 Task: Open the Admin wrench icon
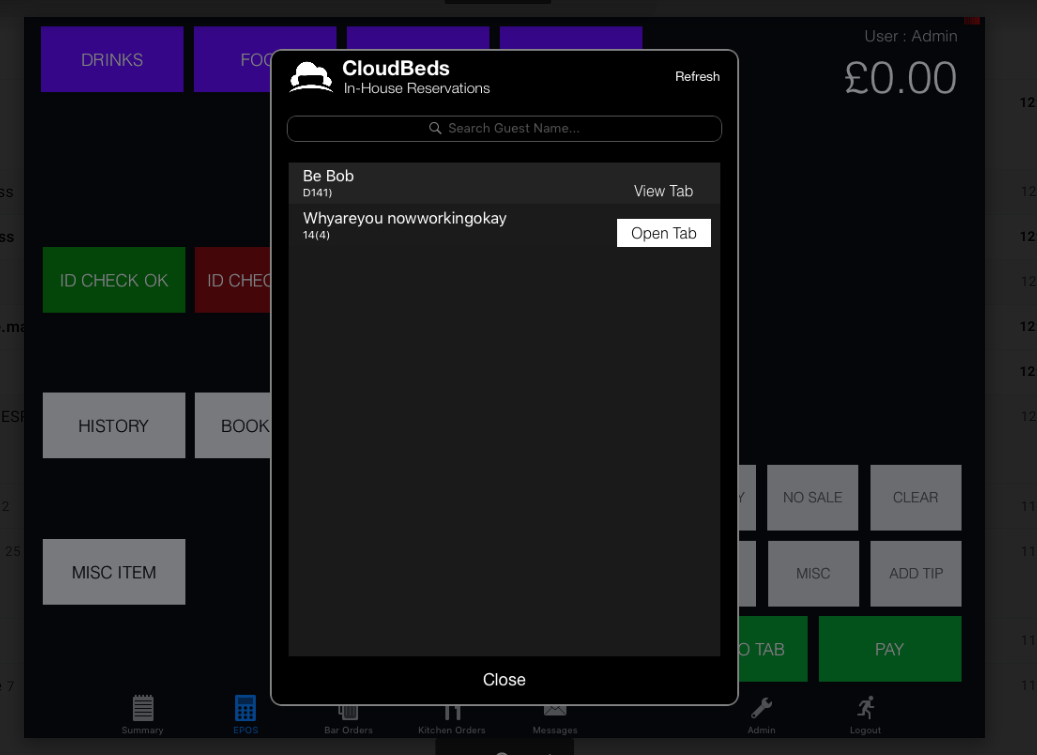click(x=761, y=710)
